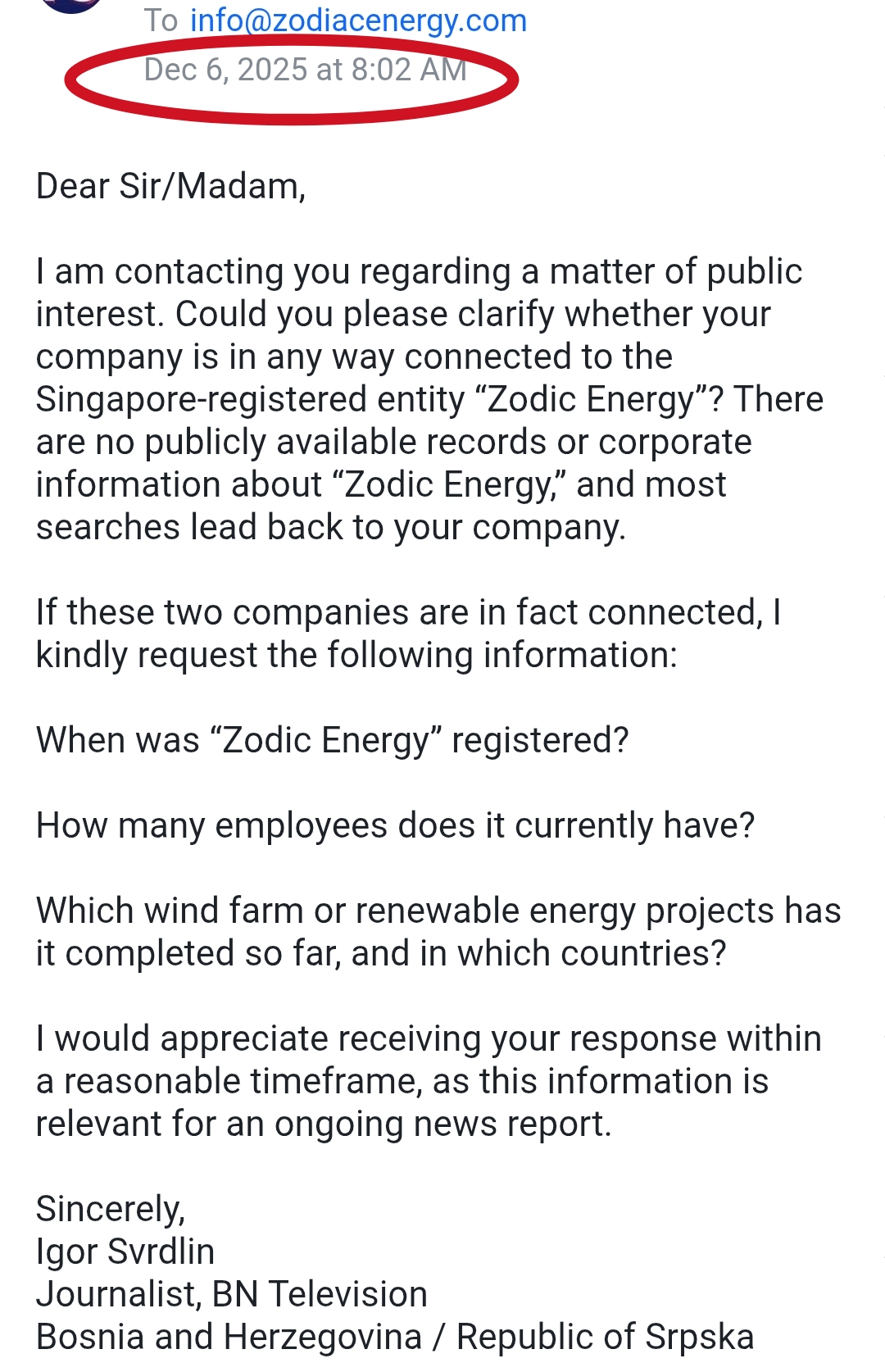Image resolution: width=885 pixels, height=1372 pixels.
Task: Click the line starting "If these two companies"
Action: tap(408, 612)
